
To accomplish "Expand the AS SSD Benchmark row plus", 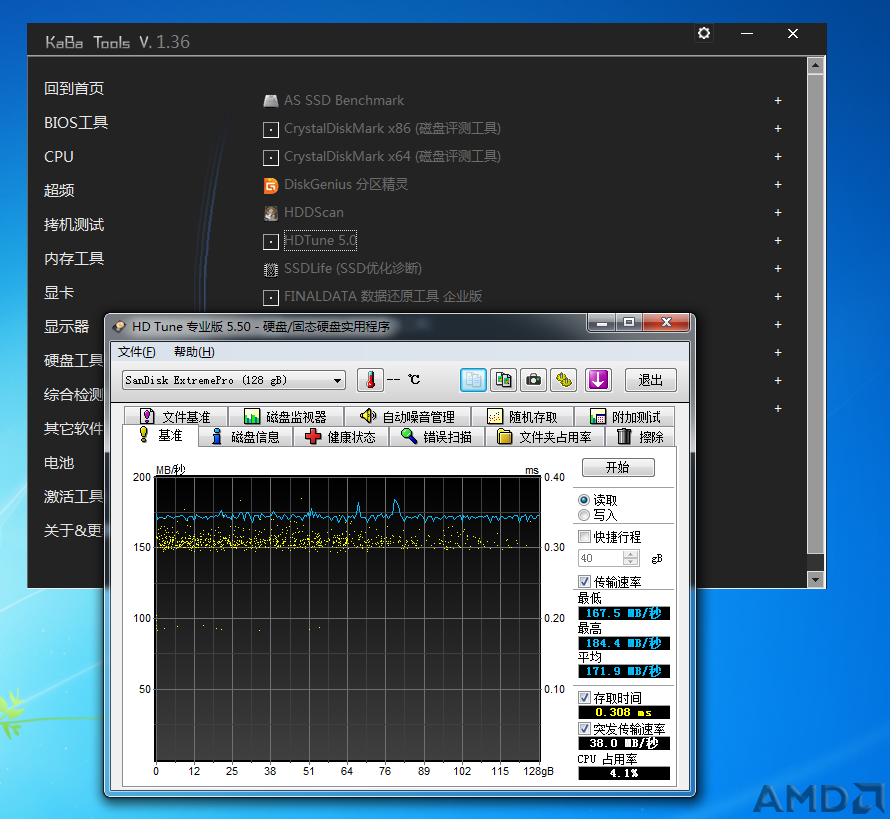I will [x=778, y=100].
